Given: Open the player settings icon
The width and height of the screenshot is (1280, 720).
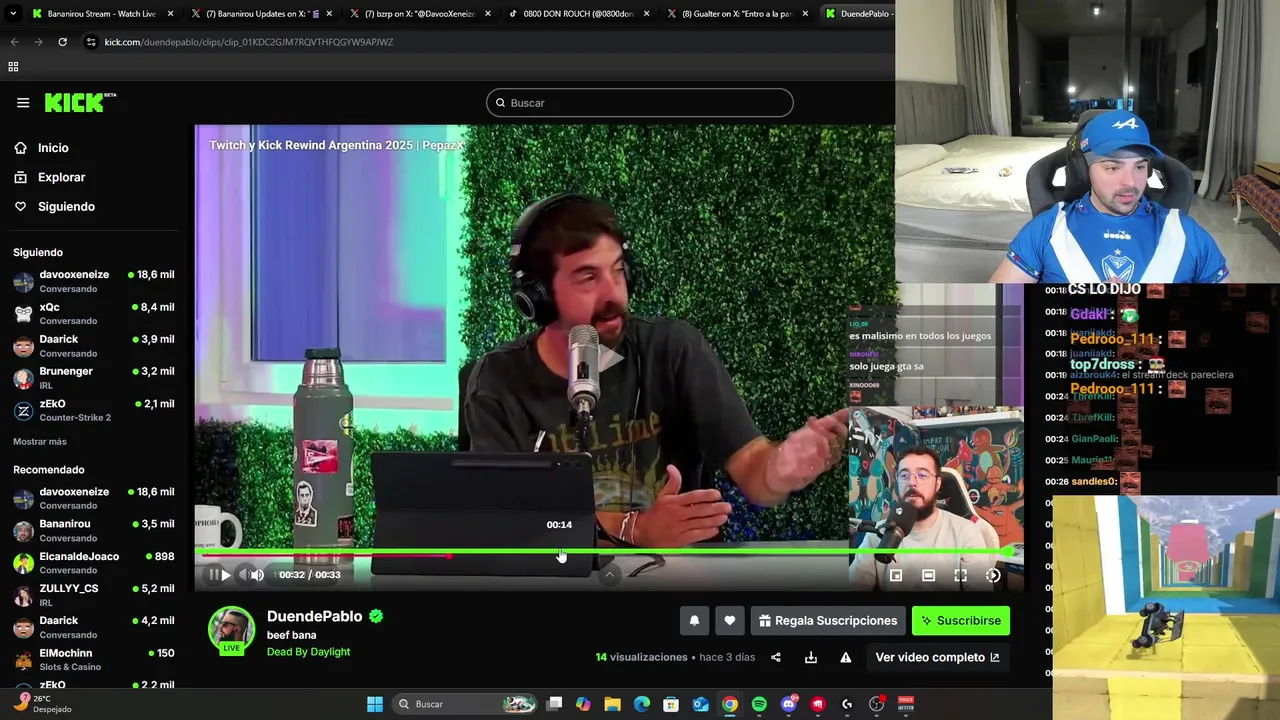Looking at the screenshot, I should [x=993, y=575].
